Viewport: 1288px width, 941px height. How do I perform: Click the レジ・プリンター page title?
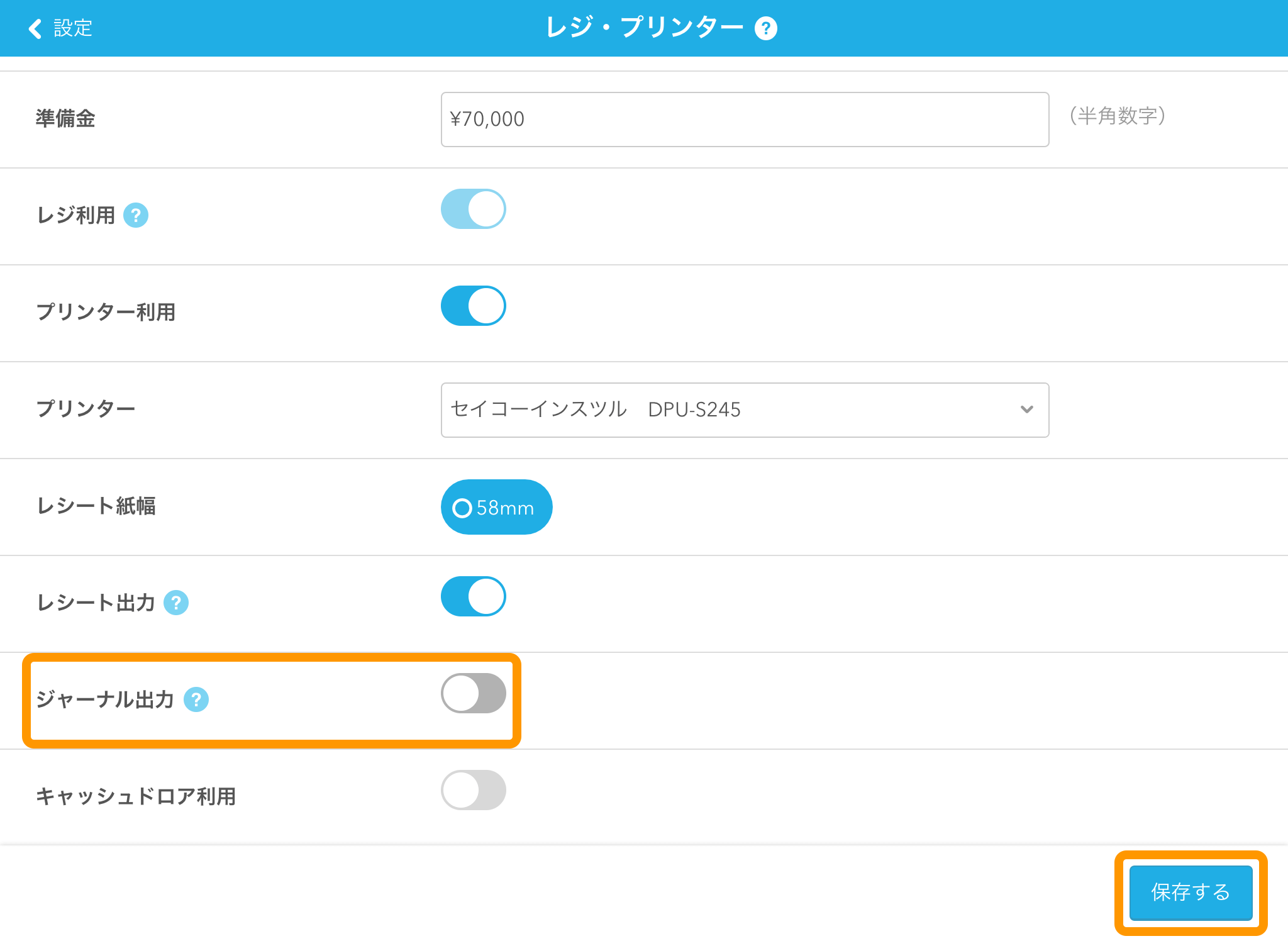coord(645,28)
